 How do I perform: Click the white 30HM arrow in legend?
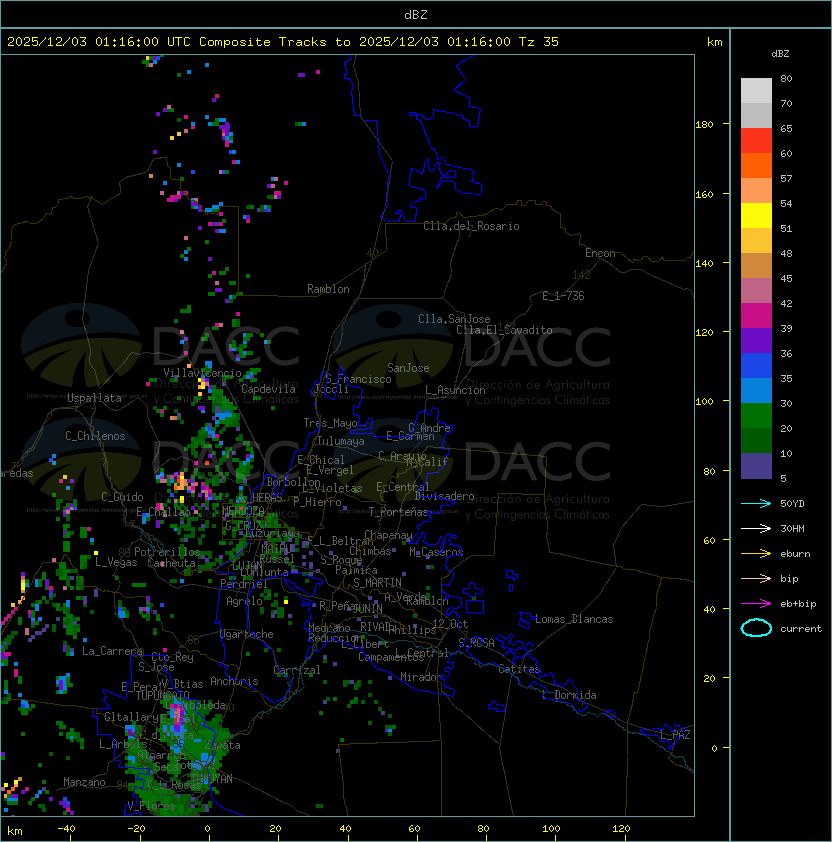click(756, 529)
